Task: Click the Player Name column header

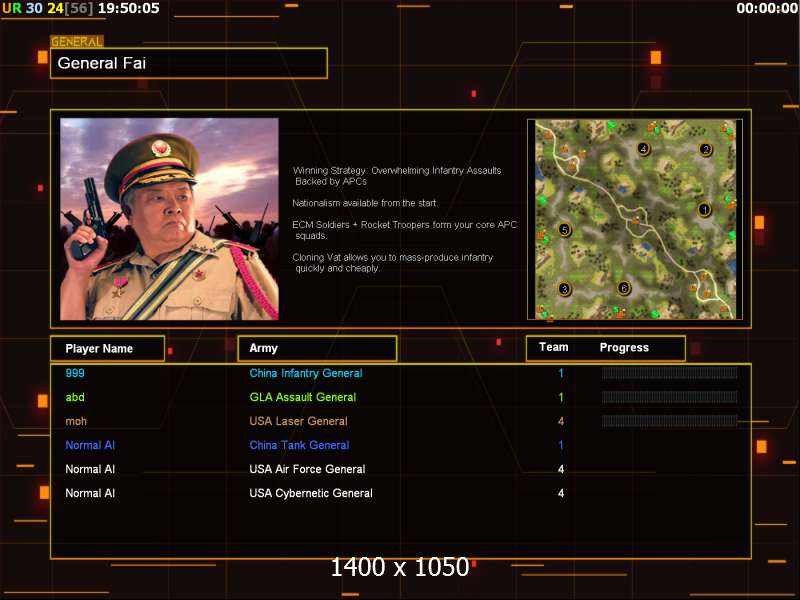Action: click(x=108, y=348)
